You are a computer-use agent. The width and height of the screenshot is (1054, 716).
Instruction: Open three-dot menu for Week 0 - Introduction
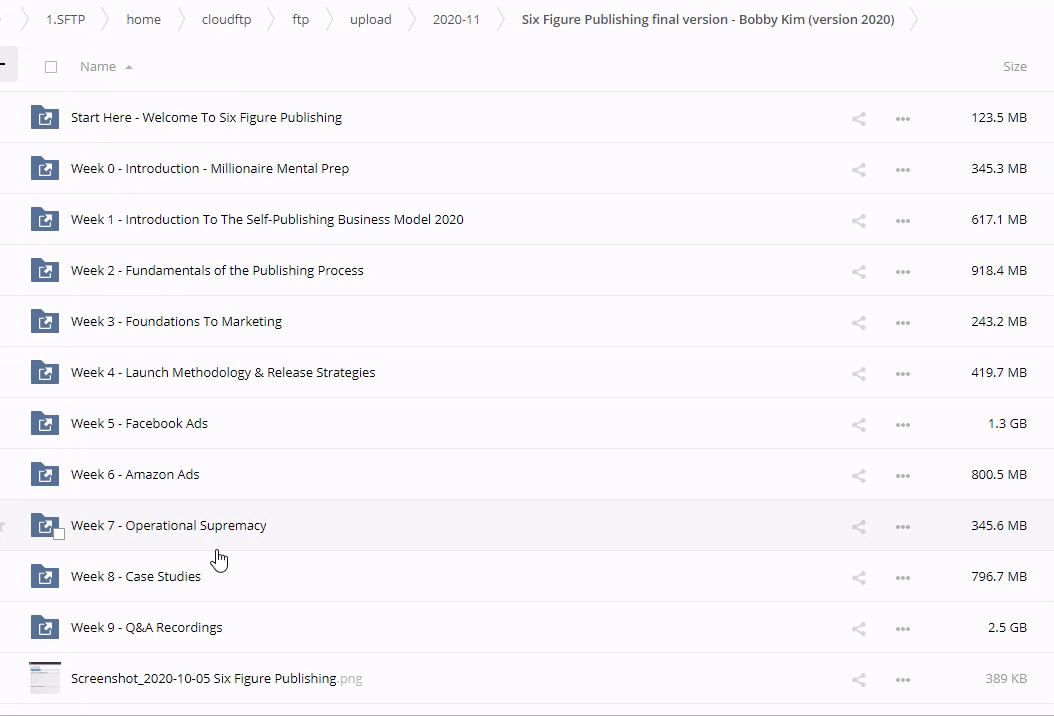point(902,169)
